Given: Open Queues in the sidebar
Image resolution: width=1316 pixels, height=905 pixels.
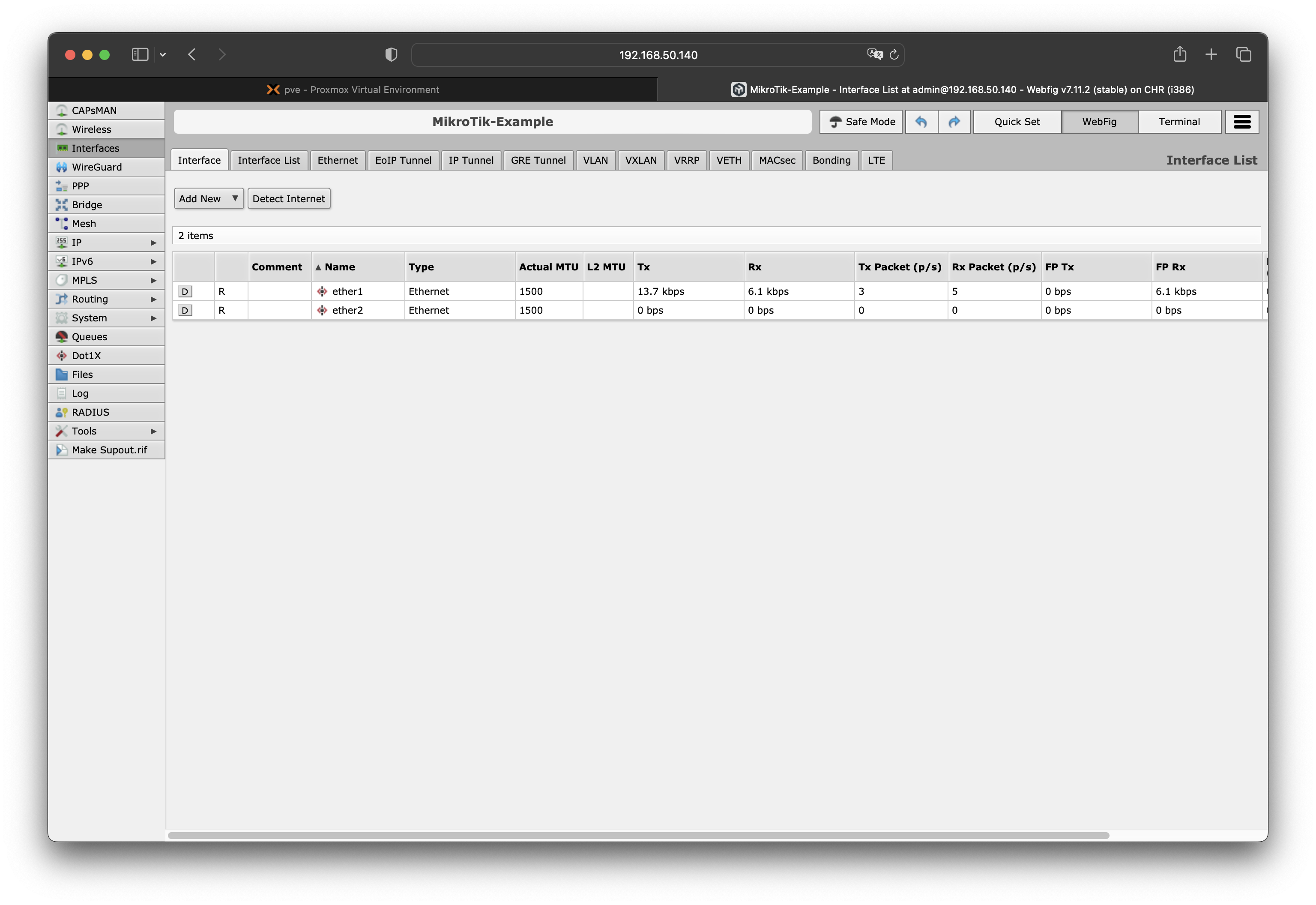Looking at the screenshot, I should 89,337.
